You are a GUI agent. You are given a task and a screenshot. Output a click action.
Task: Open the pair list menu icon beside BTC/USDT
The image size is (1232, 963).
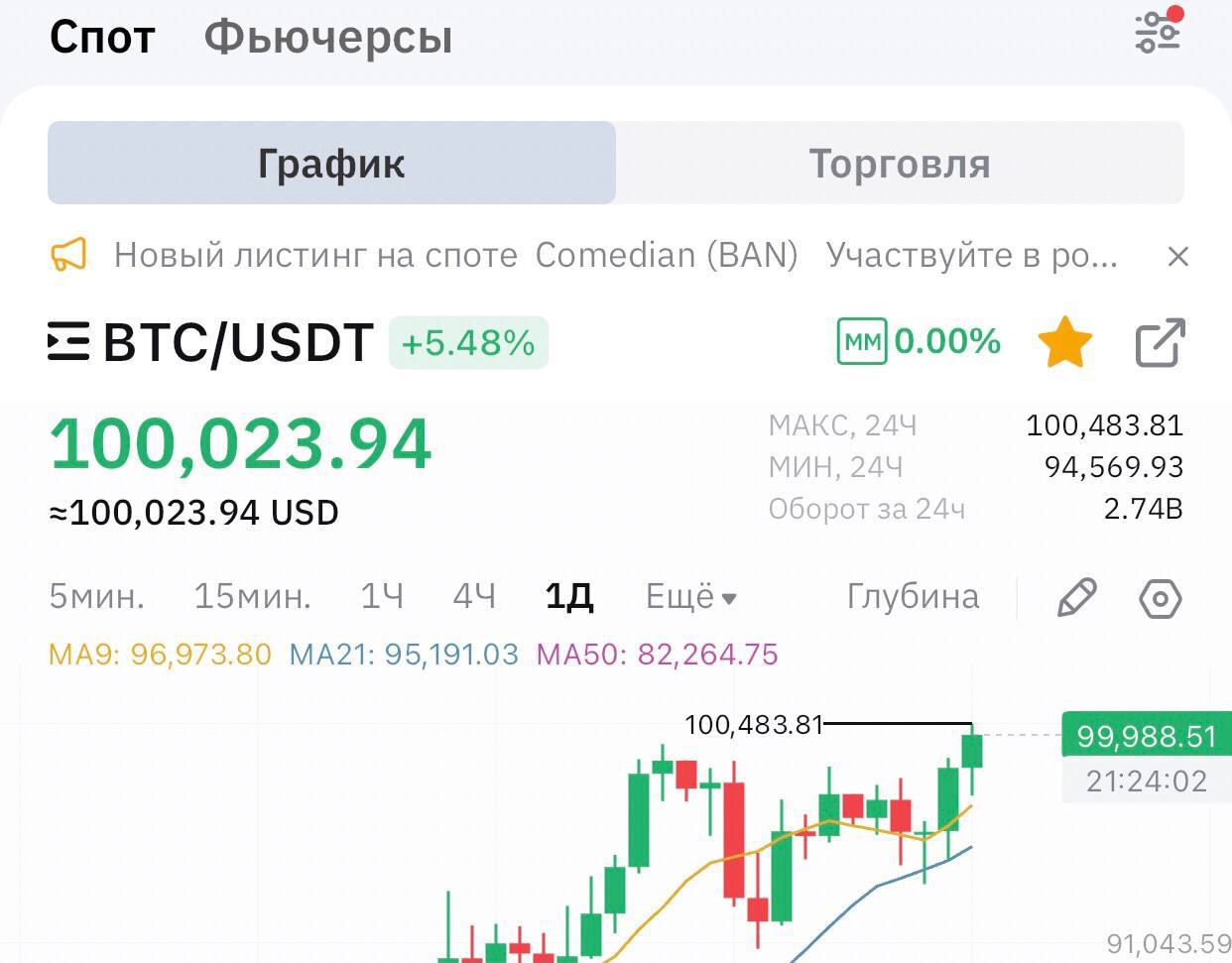(68, 342)
